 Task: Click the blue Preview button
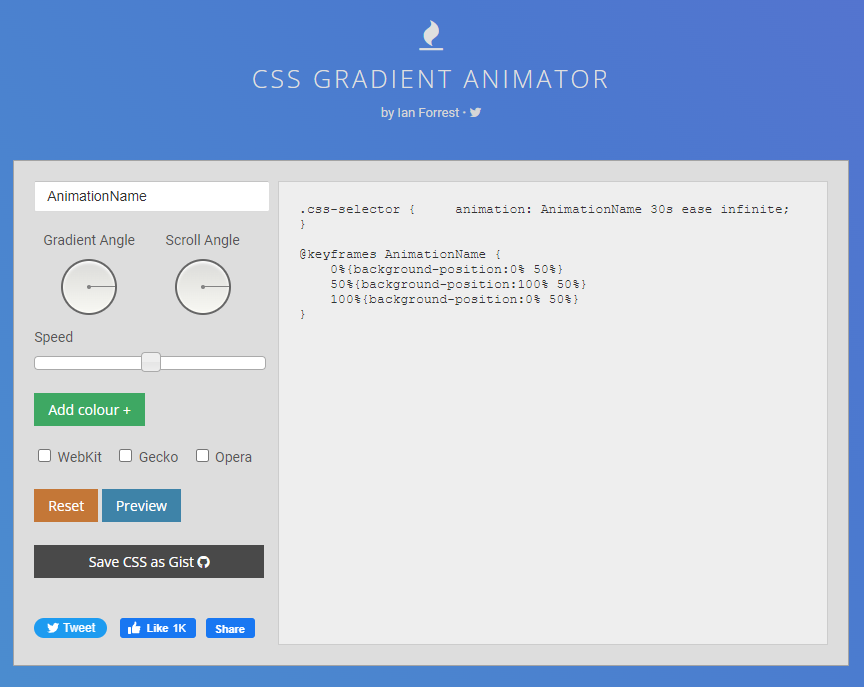point(142,505)
